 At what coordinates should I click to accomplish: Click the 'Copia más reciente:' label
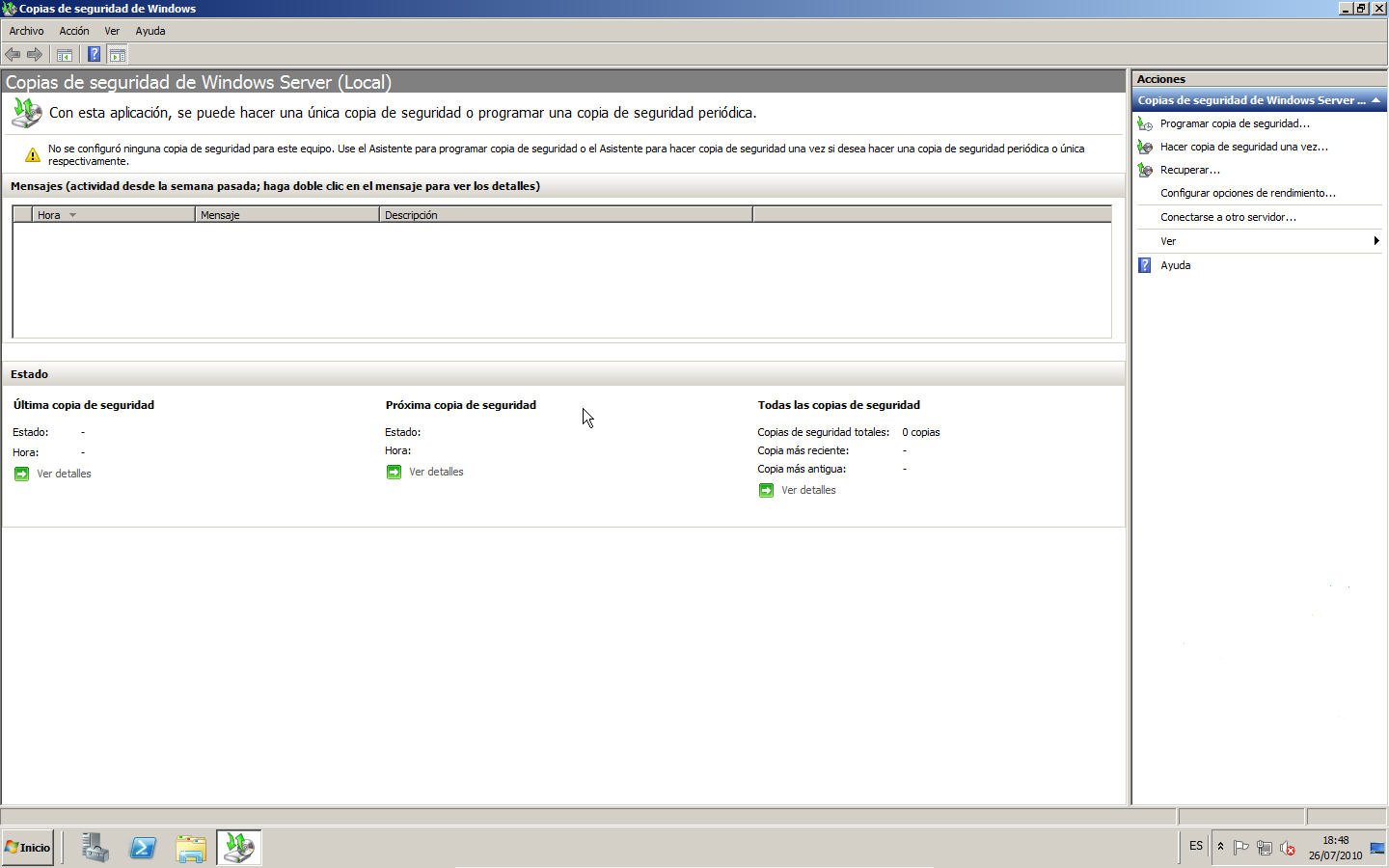click(x=803, y=450)
